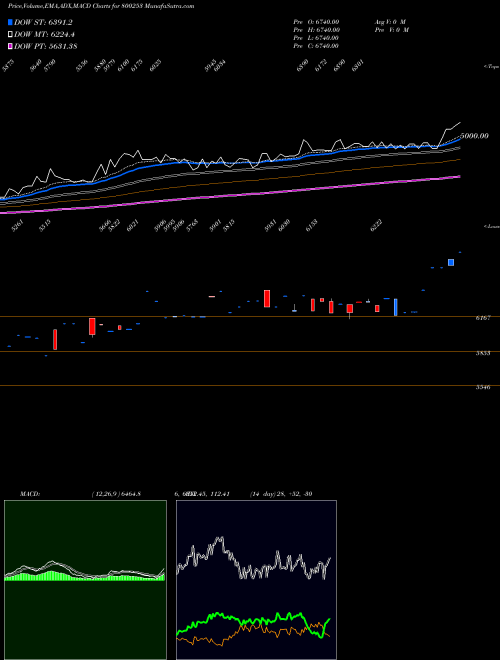500x660 pixels.
Task: Click the blue DOW ST legend swatch
Action: click(10, 22)
